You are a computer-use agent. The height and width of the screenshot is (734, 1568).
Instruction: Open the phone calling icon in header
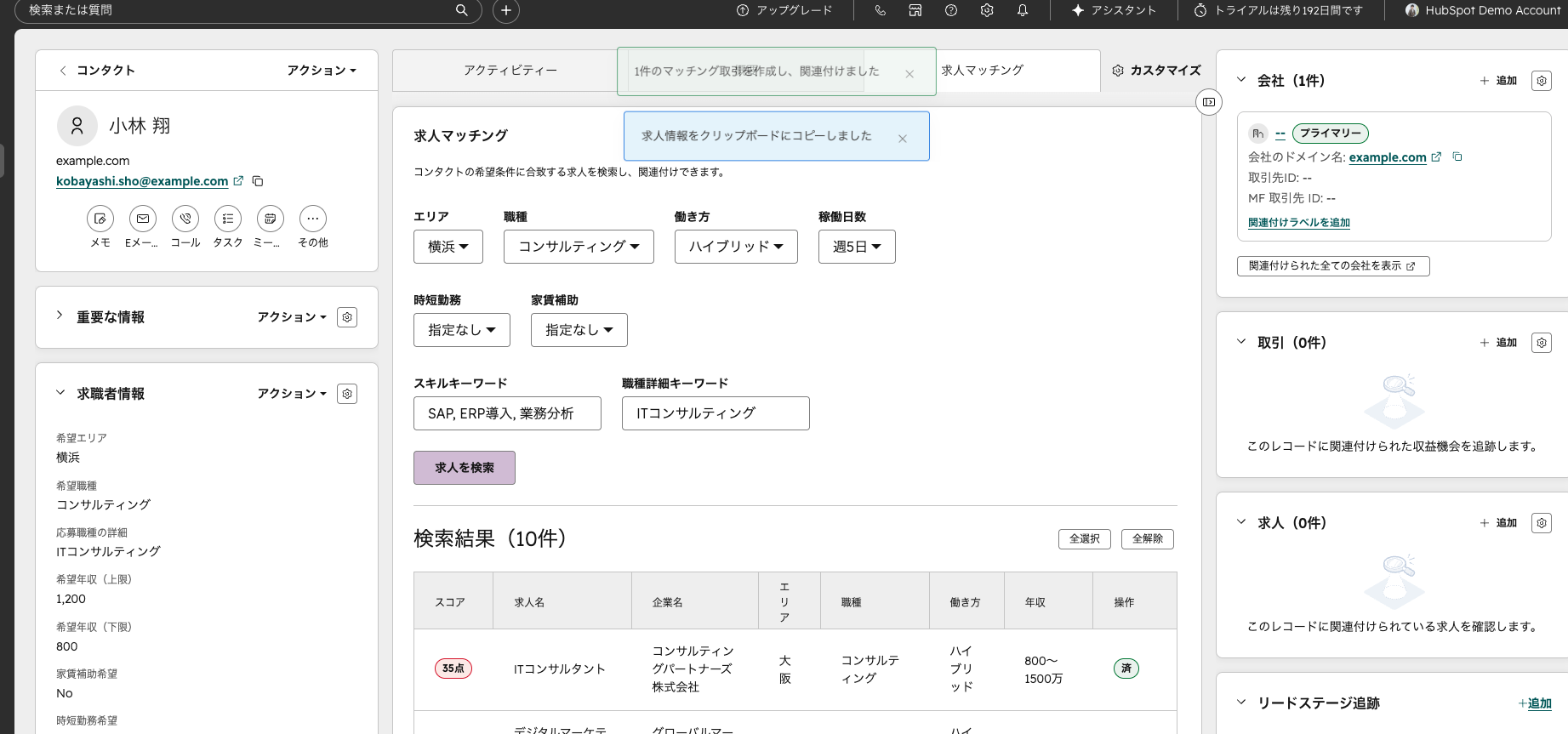[x=880, y=10]
